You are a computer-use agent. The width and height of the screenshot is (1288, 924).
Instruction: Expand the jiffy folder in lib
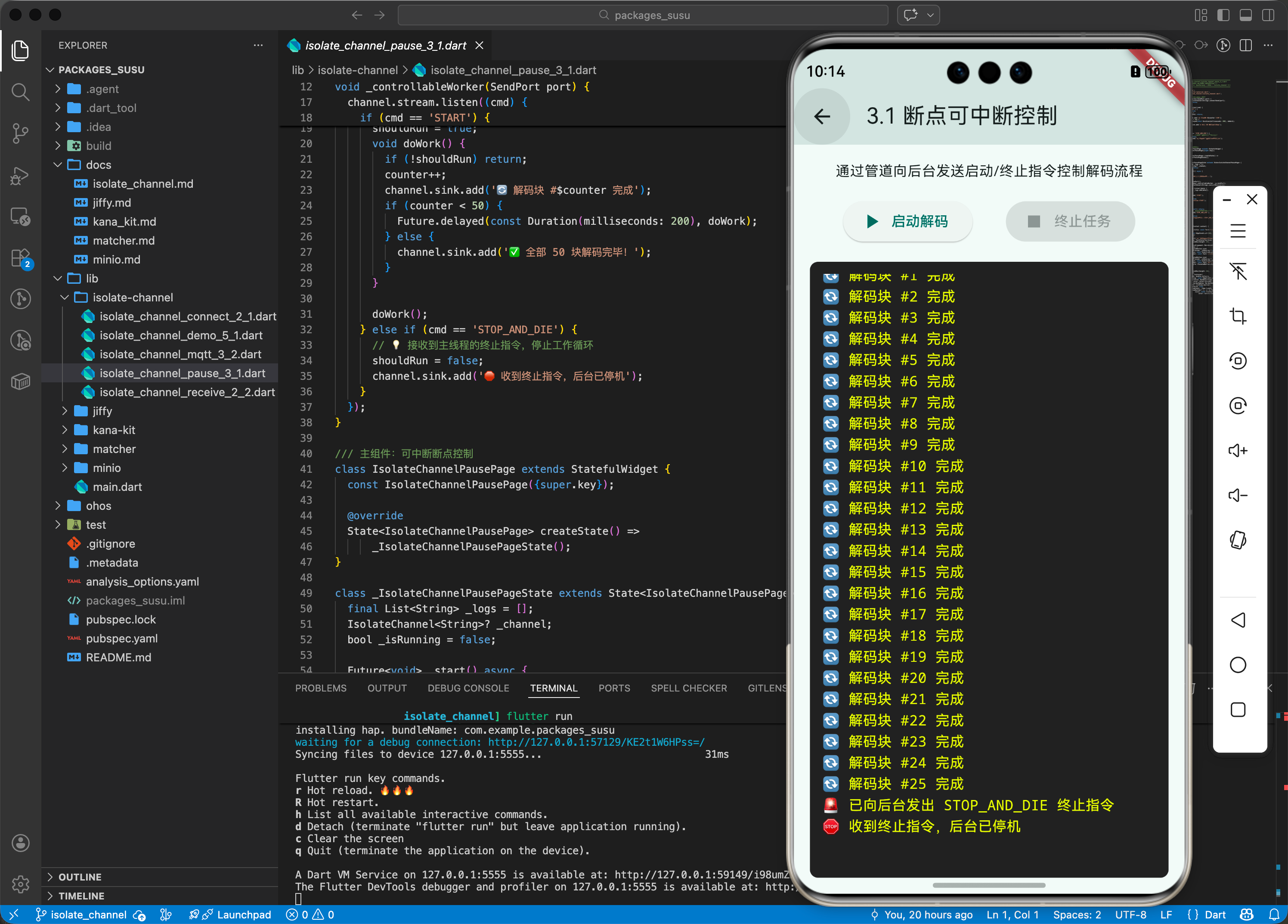[102, 411]
